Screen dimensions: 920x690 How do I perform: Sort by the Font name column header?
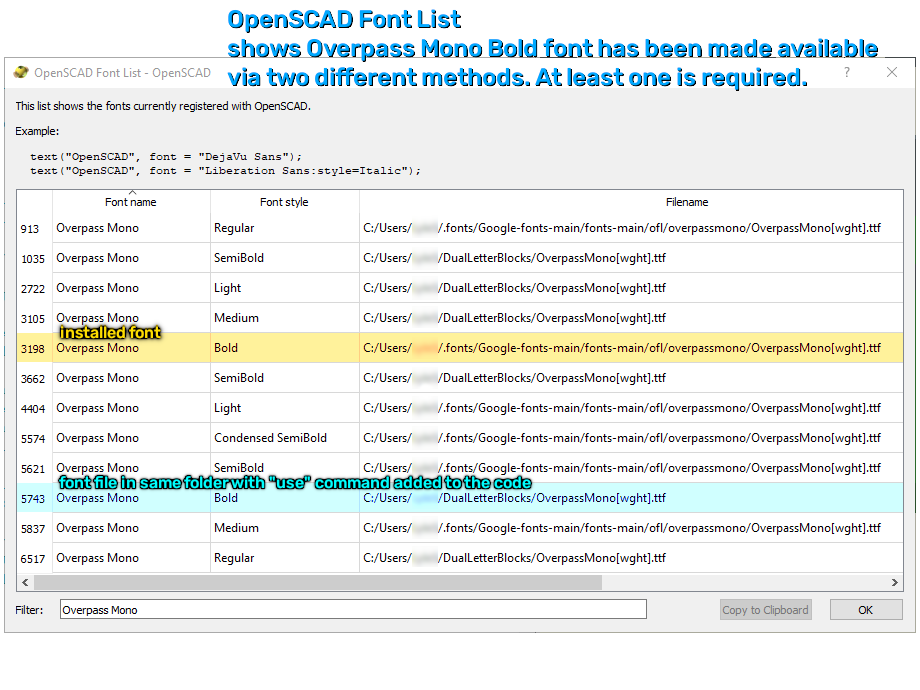131,202
